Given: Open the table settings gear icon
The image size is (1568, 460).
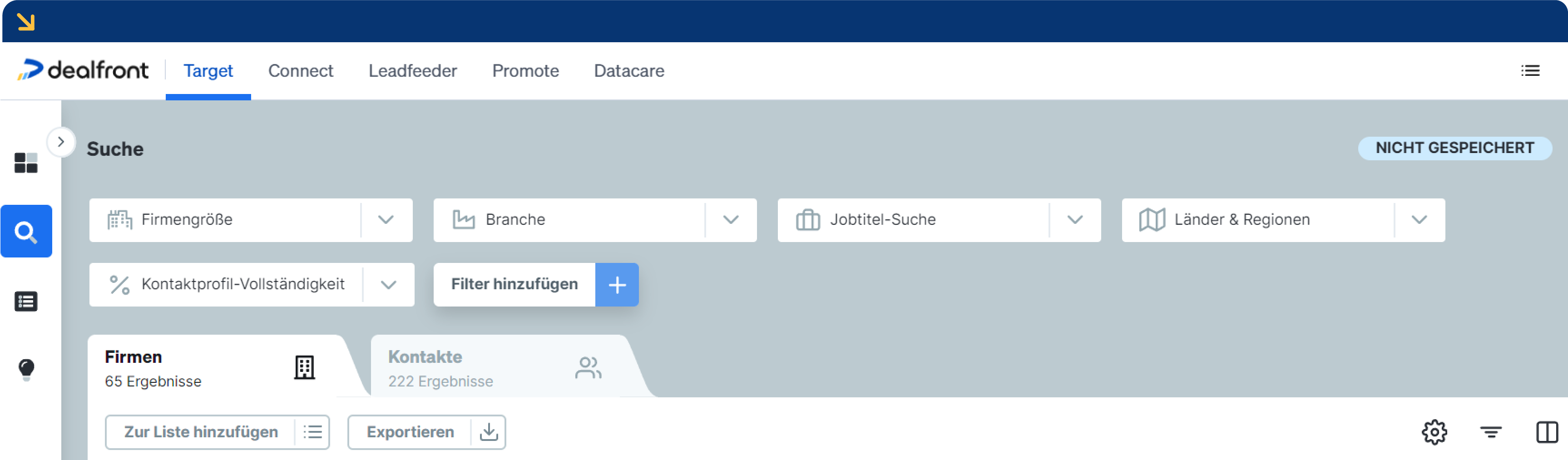Looking at the screenshot, I should tap(1434, 432).
